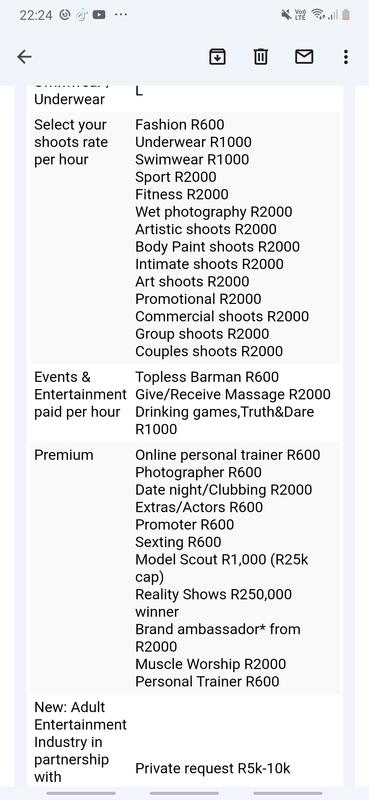
Task: Tap 'Private request R5k-10k' text
Action: 213,768
